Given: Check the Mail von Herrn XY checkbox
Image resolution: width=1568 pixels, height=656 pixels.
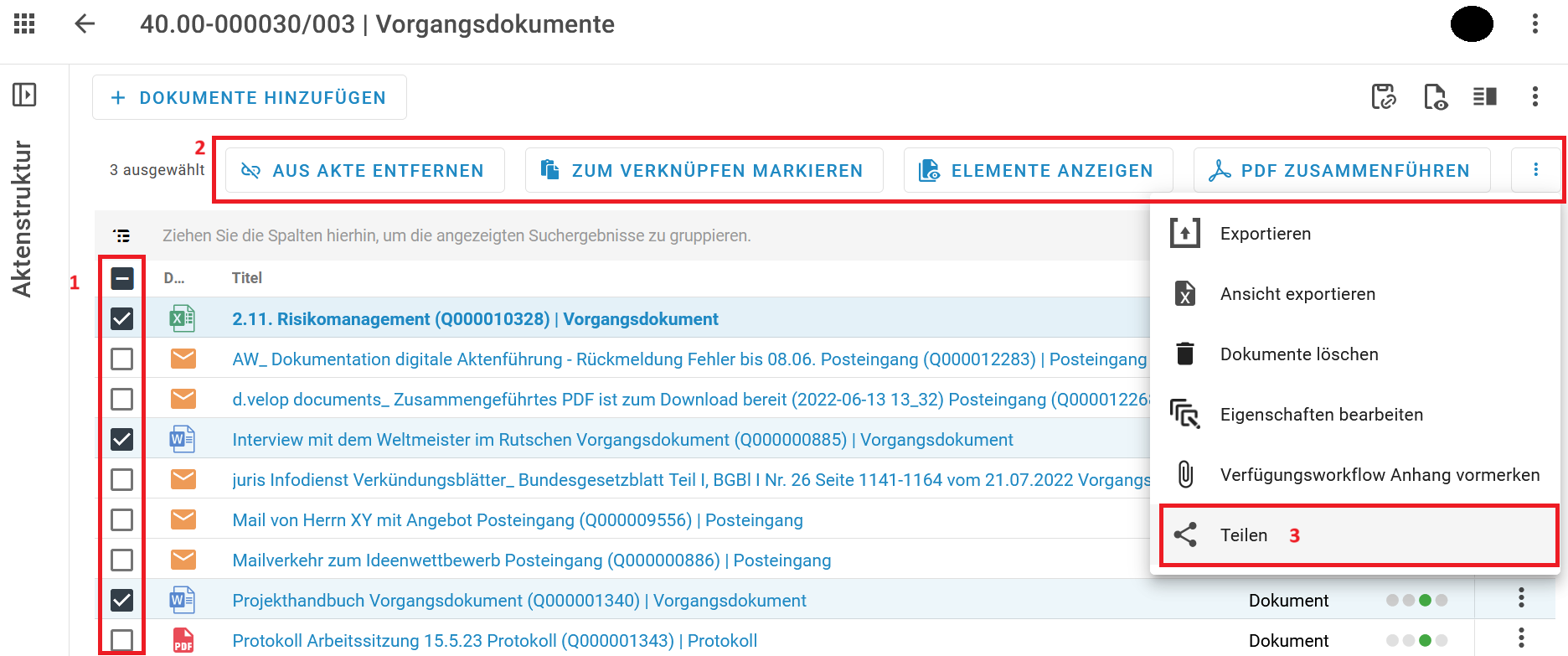Looking at the screenshot, I should [122, 519].
